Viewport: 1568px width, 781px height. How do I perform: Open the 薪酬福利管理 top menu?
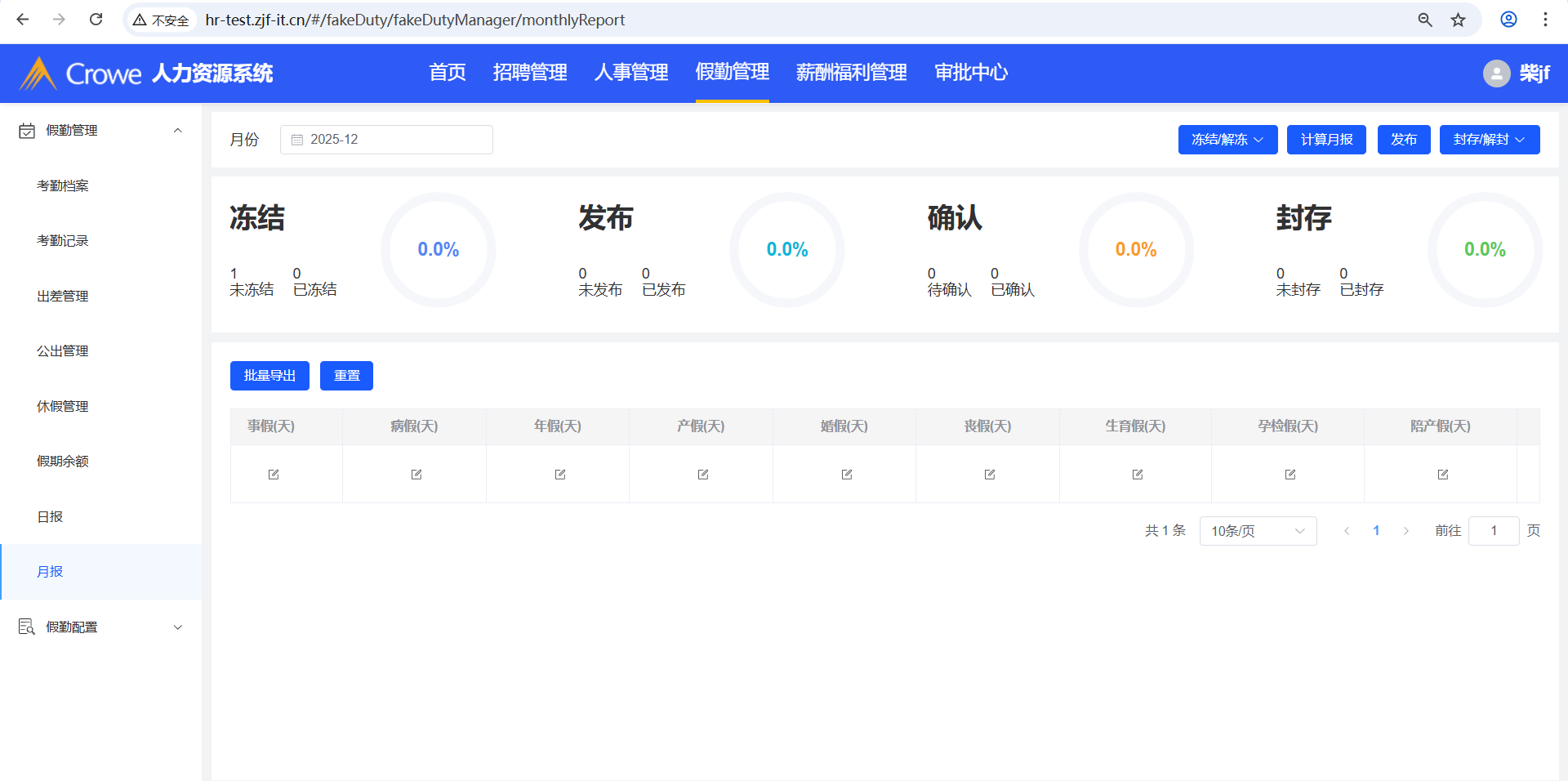[x=851, y=73]
